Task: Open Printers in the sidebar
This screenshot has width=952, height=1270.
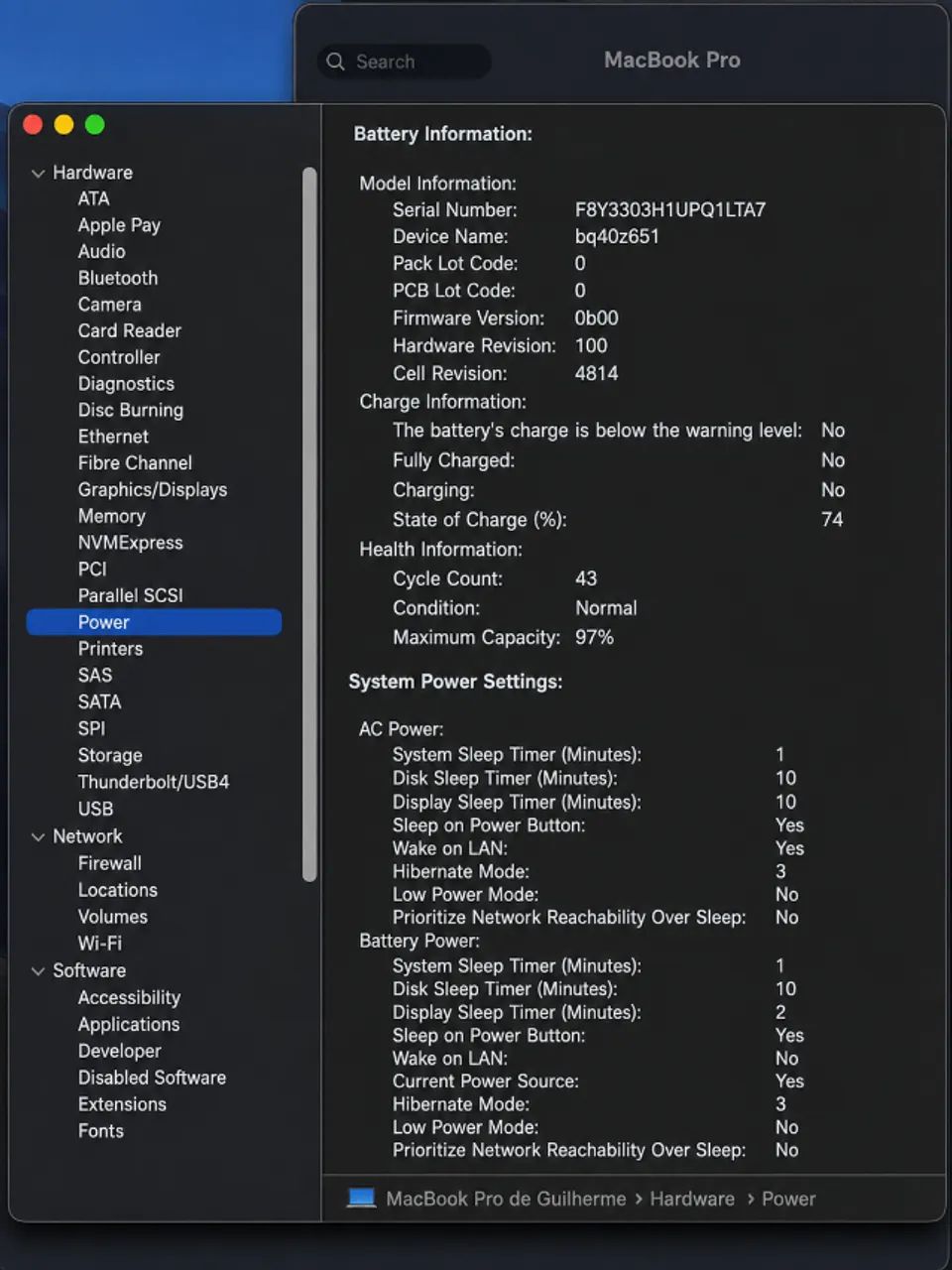Action: (x=110, y=649)
